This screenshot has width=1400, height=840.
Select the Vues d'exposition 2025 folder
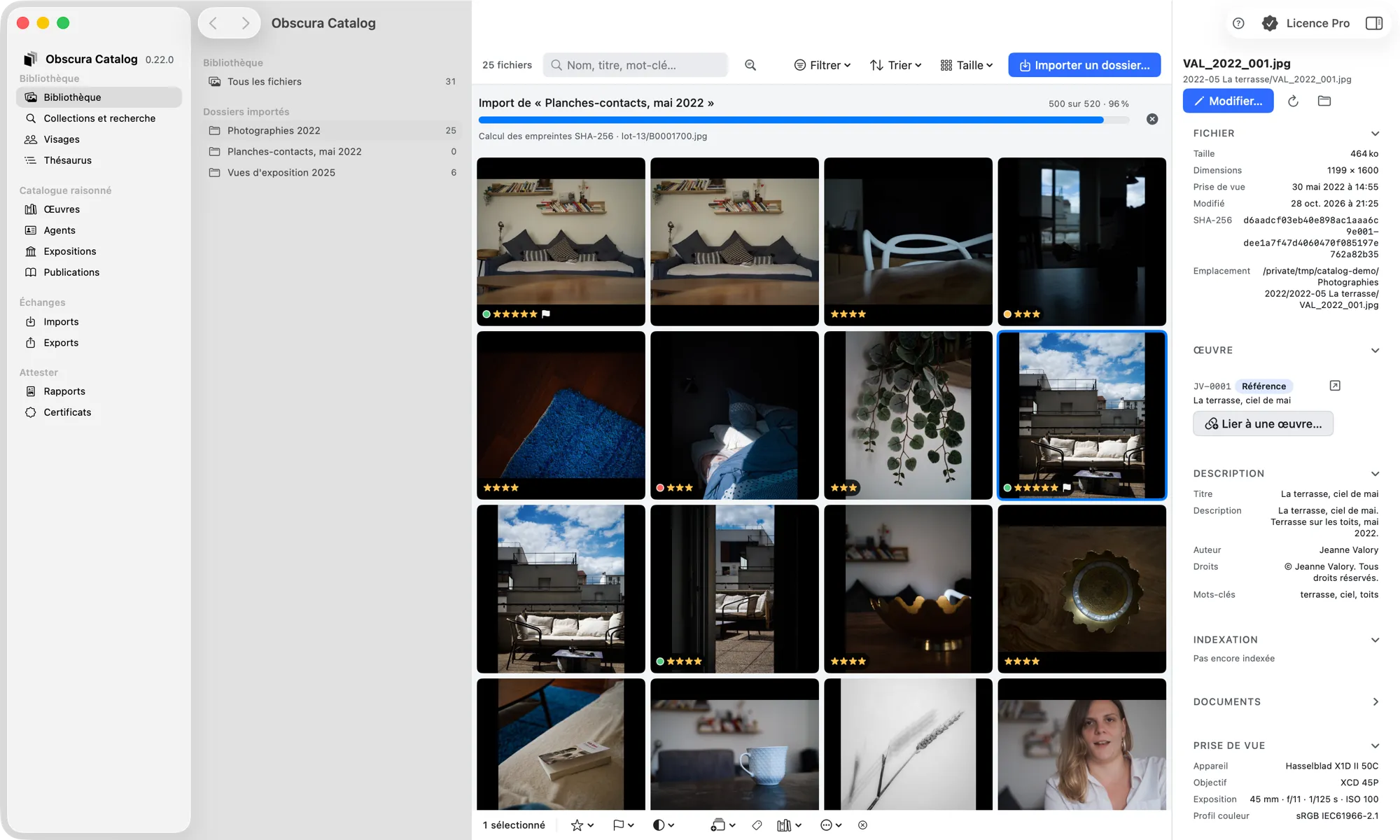(x=332, y=172)
